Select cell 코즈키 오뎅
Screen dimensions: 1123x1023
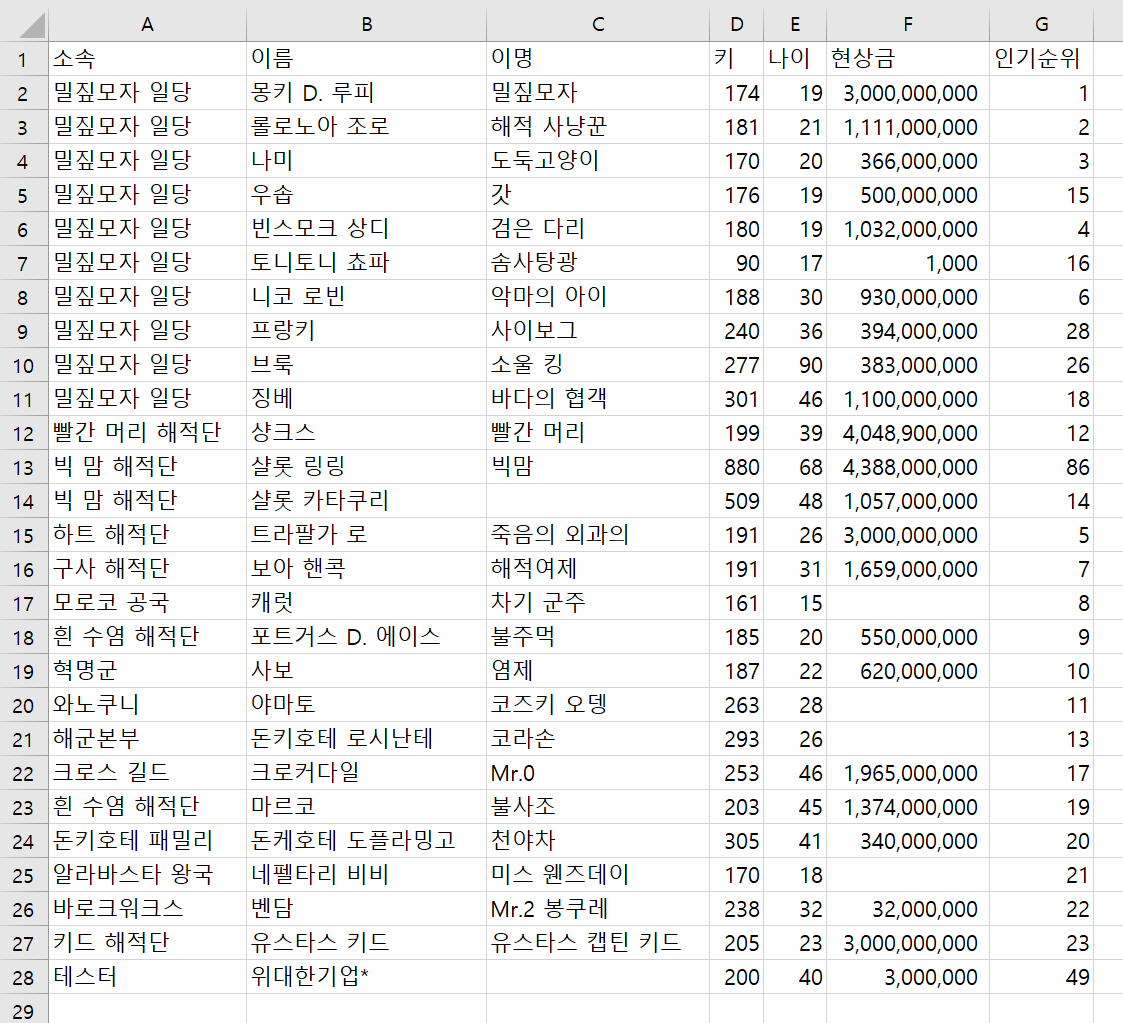598,706
